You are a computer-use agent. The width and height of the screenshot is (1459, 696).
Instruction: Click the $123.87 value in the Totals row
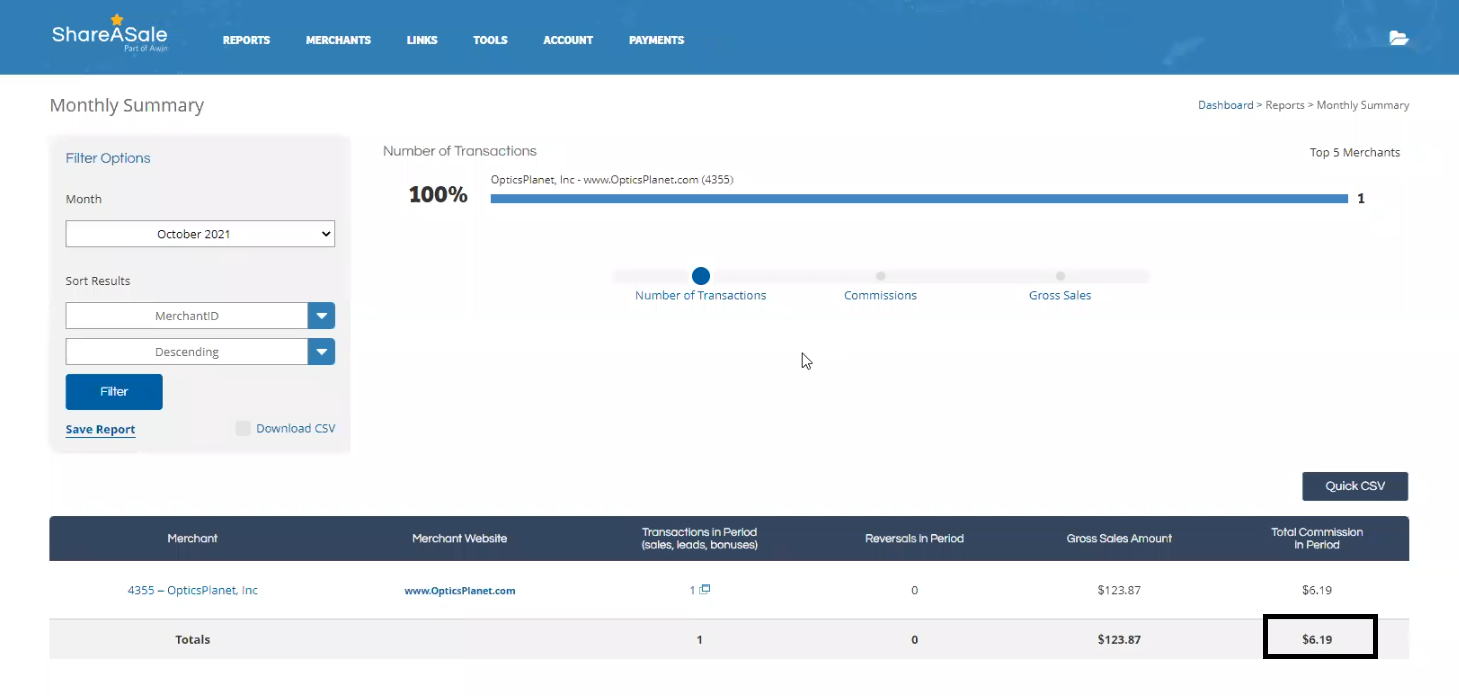1119,640
